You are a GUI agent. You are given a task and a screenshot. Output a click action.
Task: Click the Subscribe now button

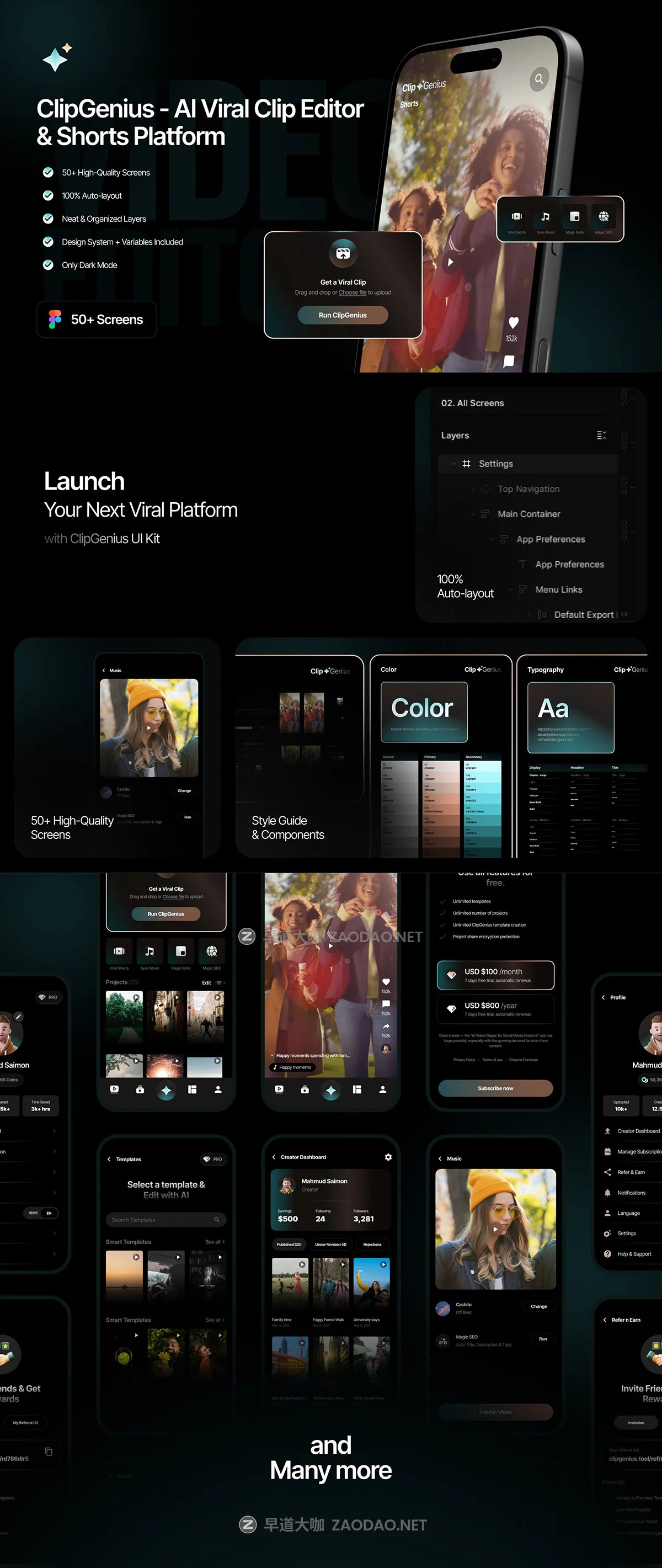[495, 1088]
